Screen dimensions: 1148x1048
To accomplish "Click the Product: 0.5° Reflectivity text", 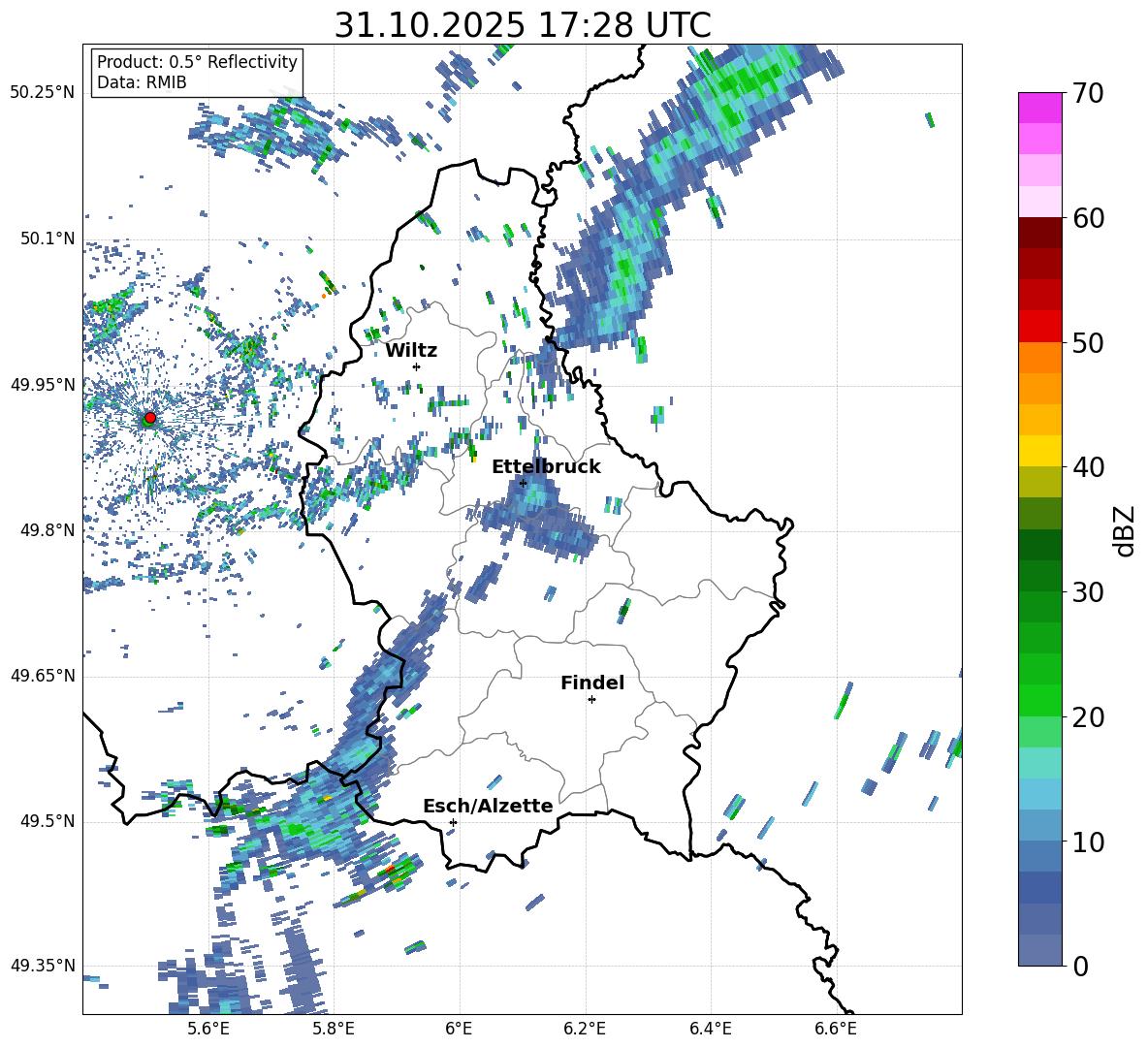I will pos(197,62).
